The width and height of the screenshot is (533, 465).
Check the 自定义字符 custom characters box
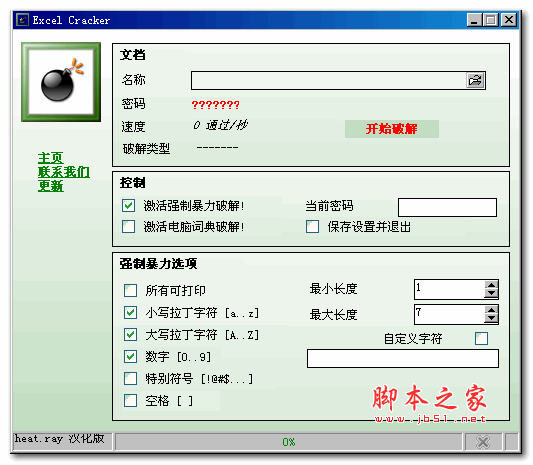[481, 339]
